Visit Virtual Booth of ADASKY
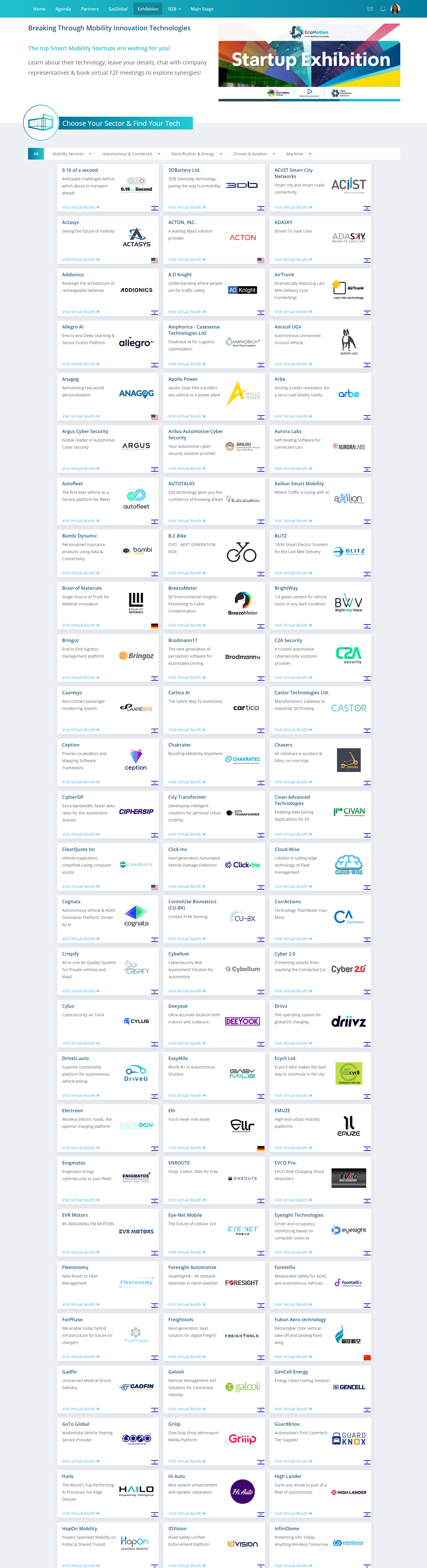 (293, 260)
